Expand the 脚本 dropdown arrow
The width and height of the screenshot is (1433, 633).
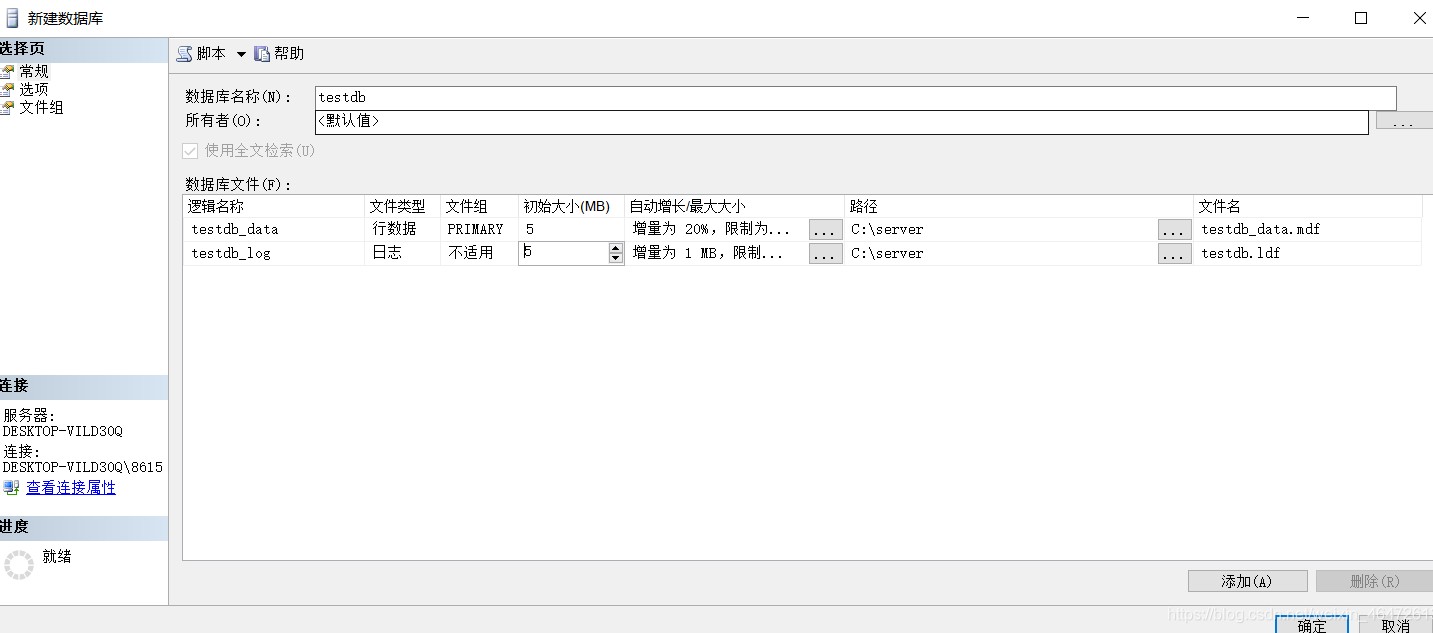(240, 53)
